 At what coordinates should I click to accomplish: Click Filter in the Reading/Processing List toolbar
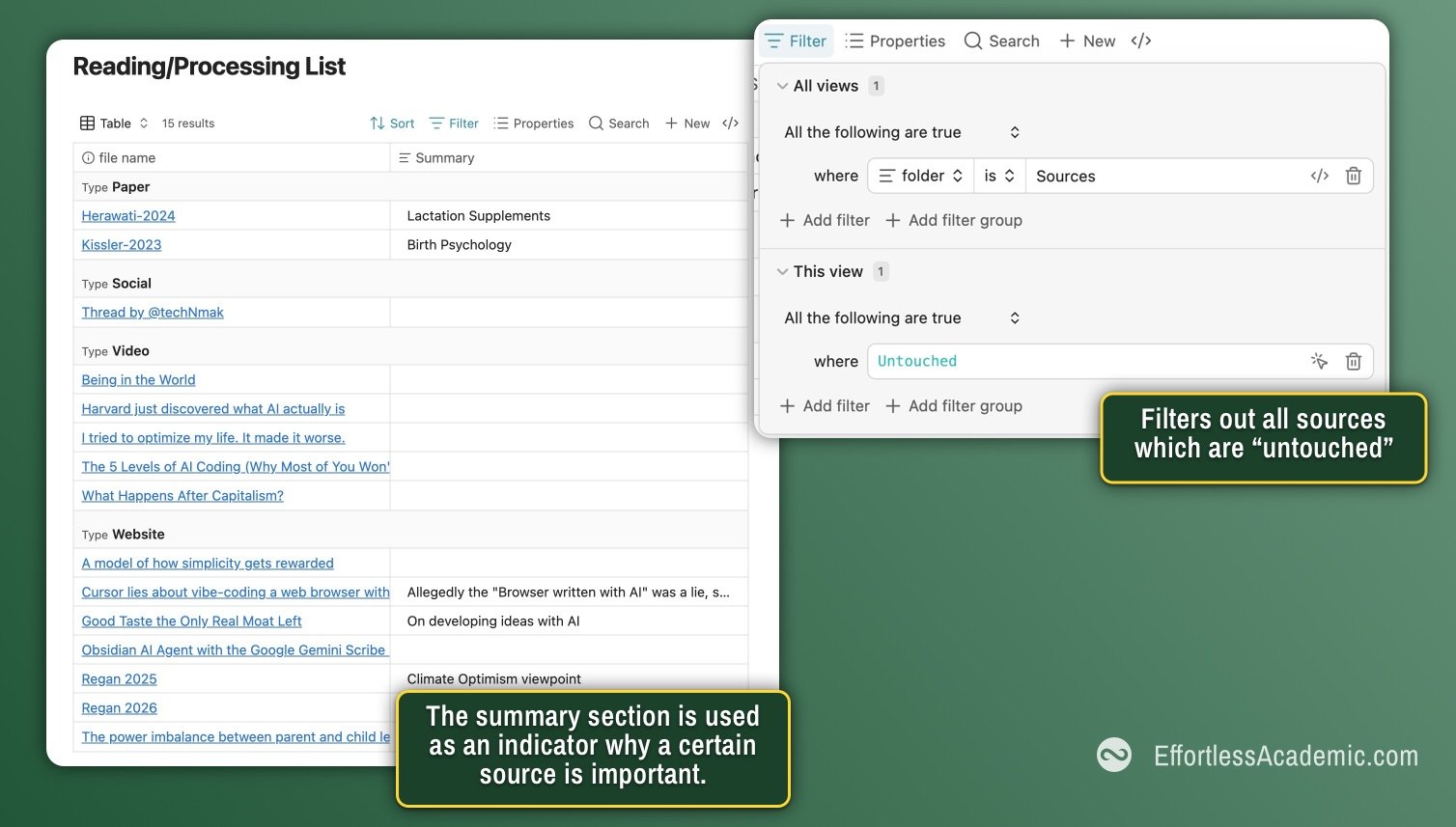click(454, 124)
